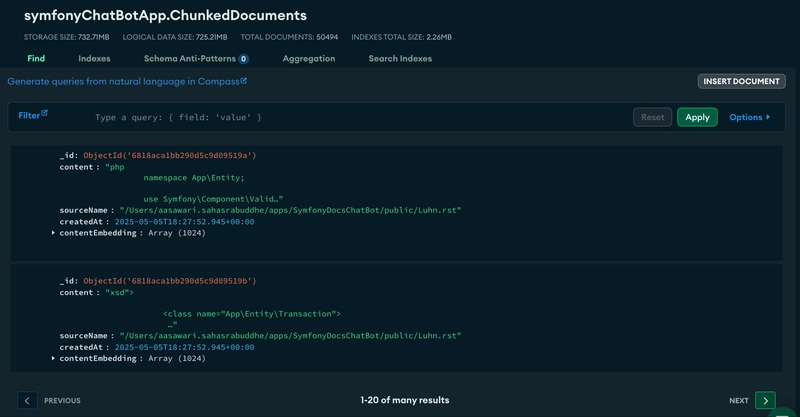Select ObjectId ending 519b
The width and height of the screenshot is (800, 417).
[x=170, y=281]
